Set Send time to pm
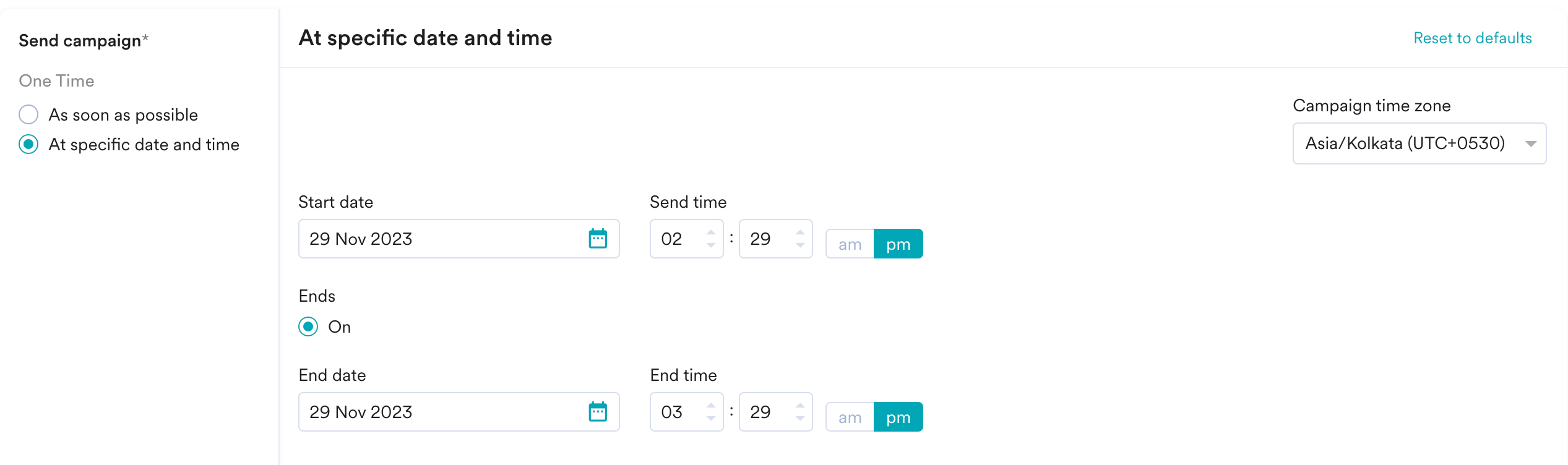The height and width of the screenshot is (465, 1568). pos(898,244)
